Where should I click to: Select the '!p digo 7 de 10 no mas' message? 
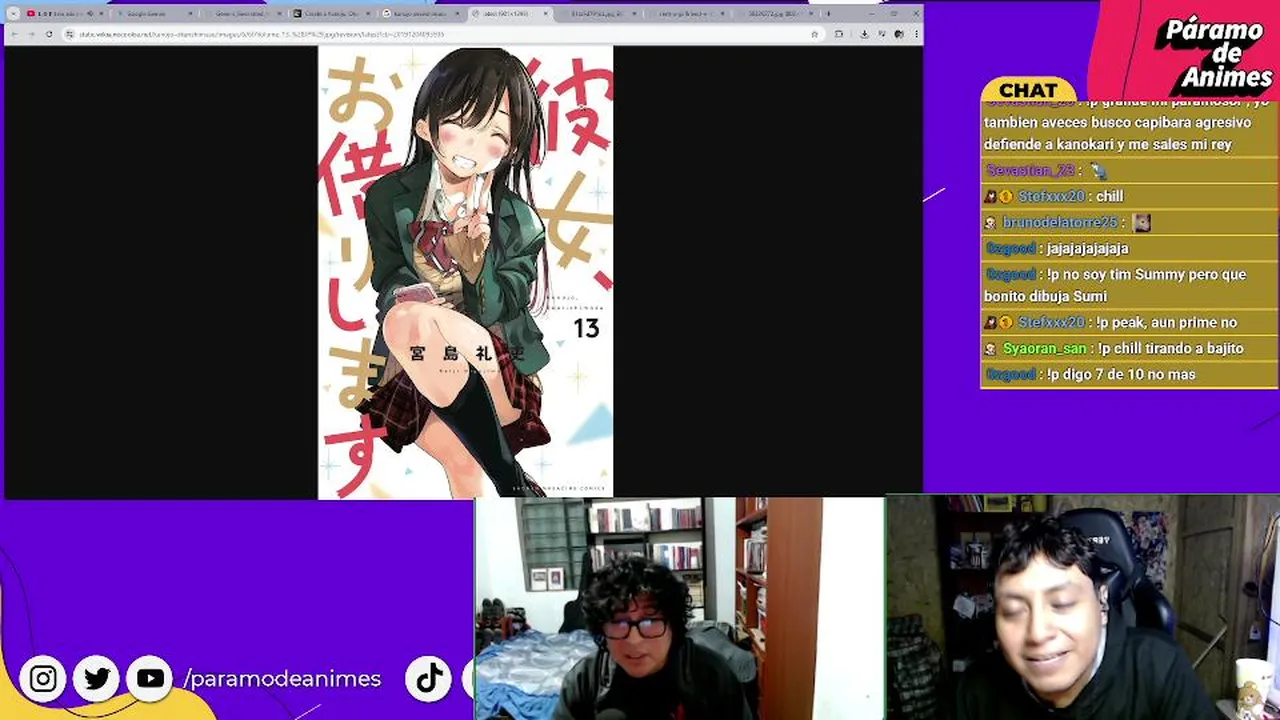1121,374
